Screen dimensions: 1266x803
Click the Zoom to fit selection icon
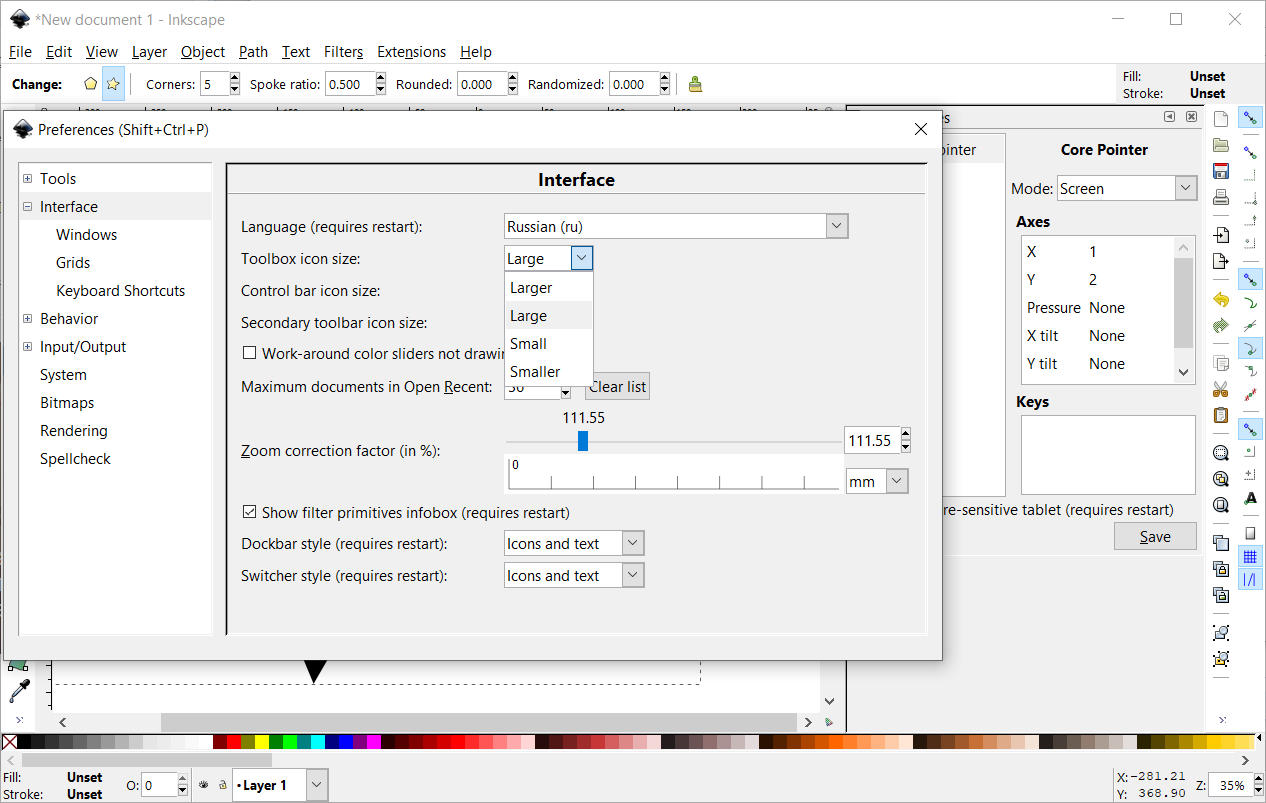click(x=1220, y=453)
